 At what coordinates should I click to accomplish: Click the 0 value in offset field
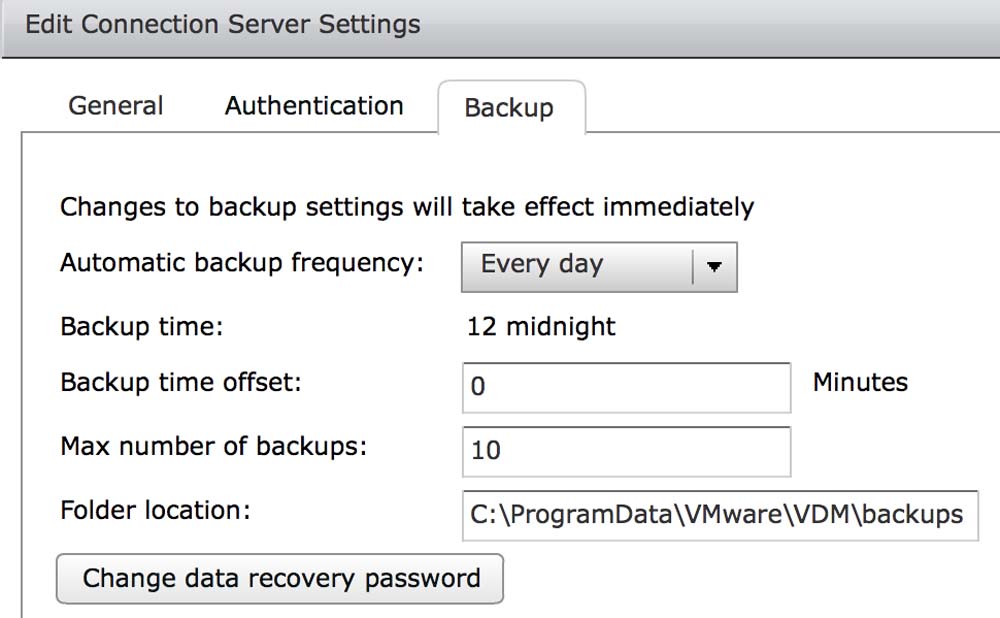pos(478,387)
